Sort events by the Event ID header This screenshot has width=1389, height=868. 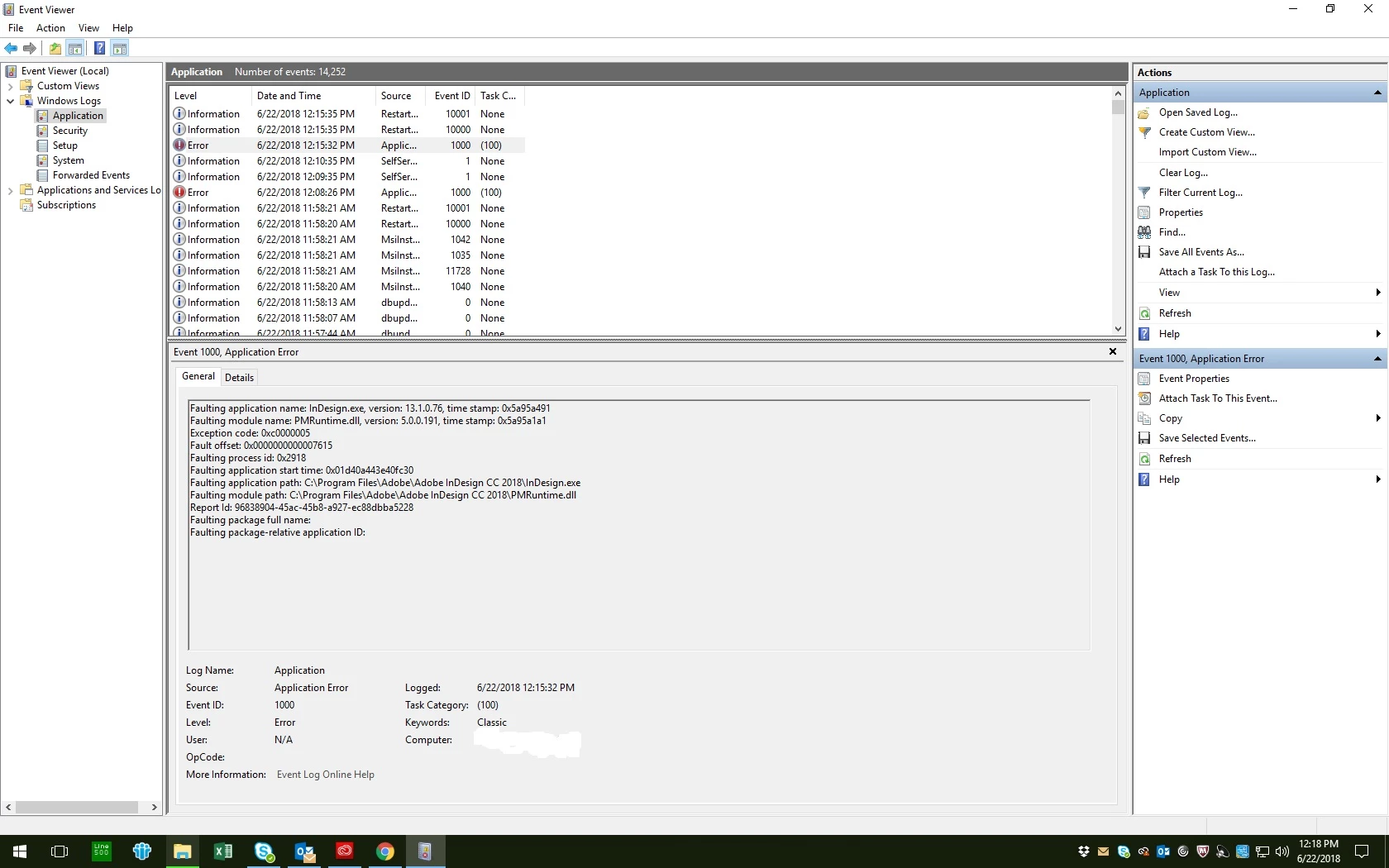point(451,96)
